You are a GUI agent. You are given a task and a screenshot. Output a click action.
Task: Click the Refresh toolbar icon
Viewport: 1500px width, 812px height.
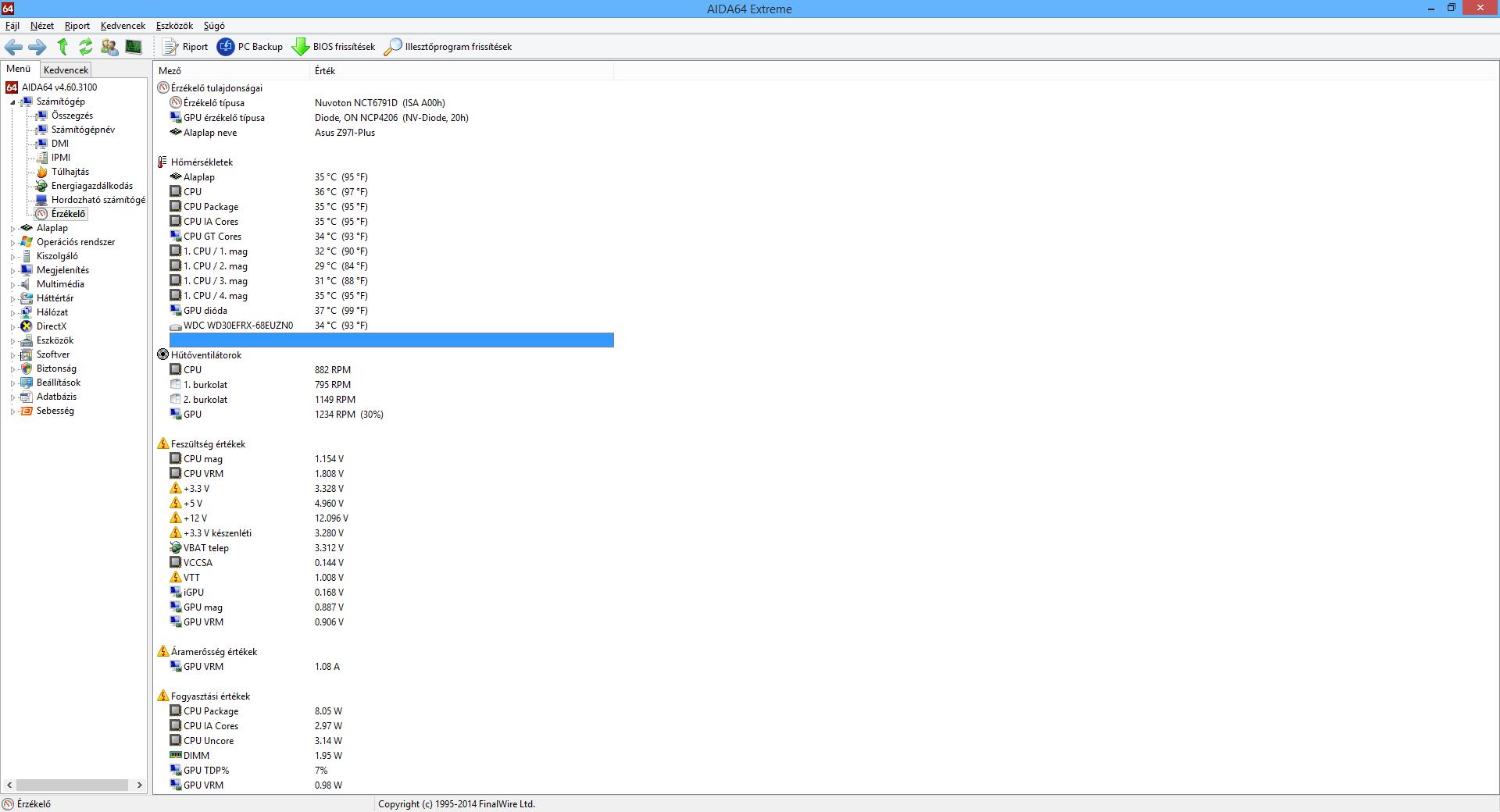(x=86, y=47)
